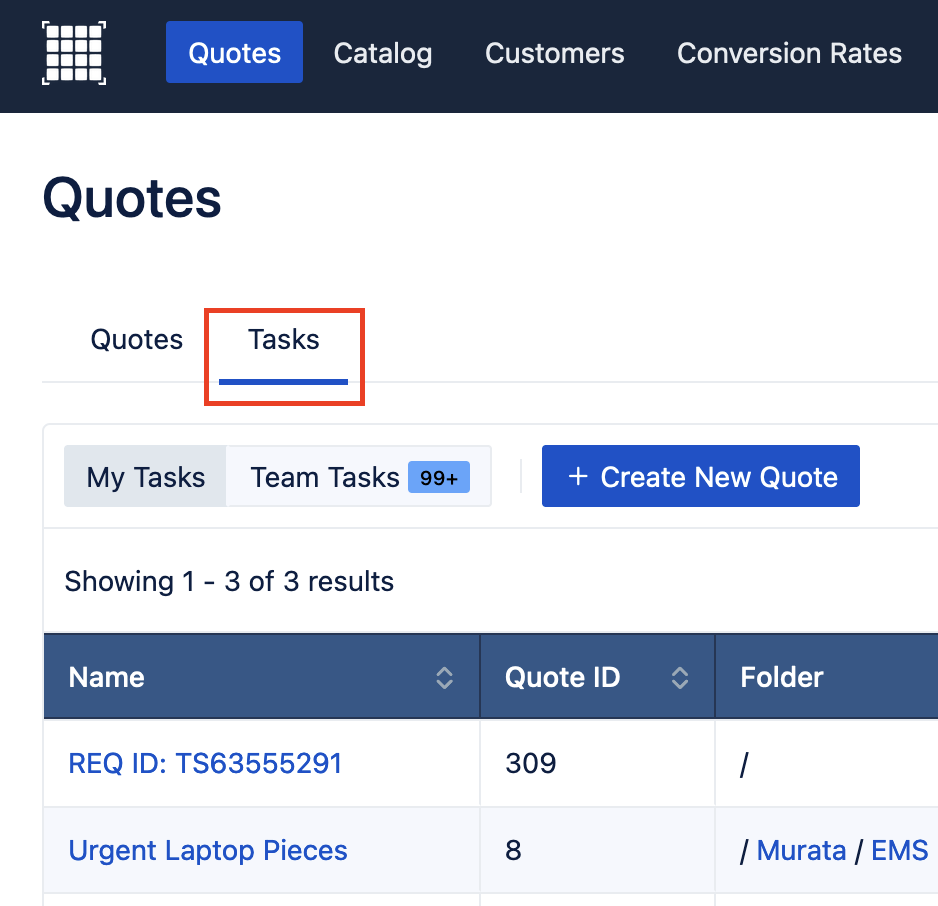Open the Urgent Laptop Pieces quote

[x=208, y=850]
